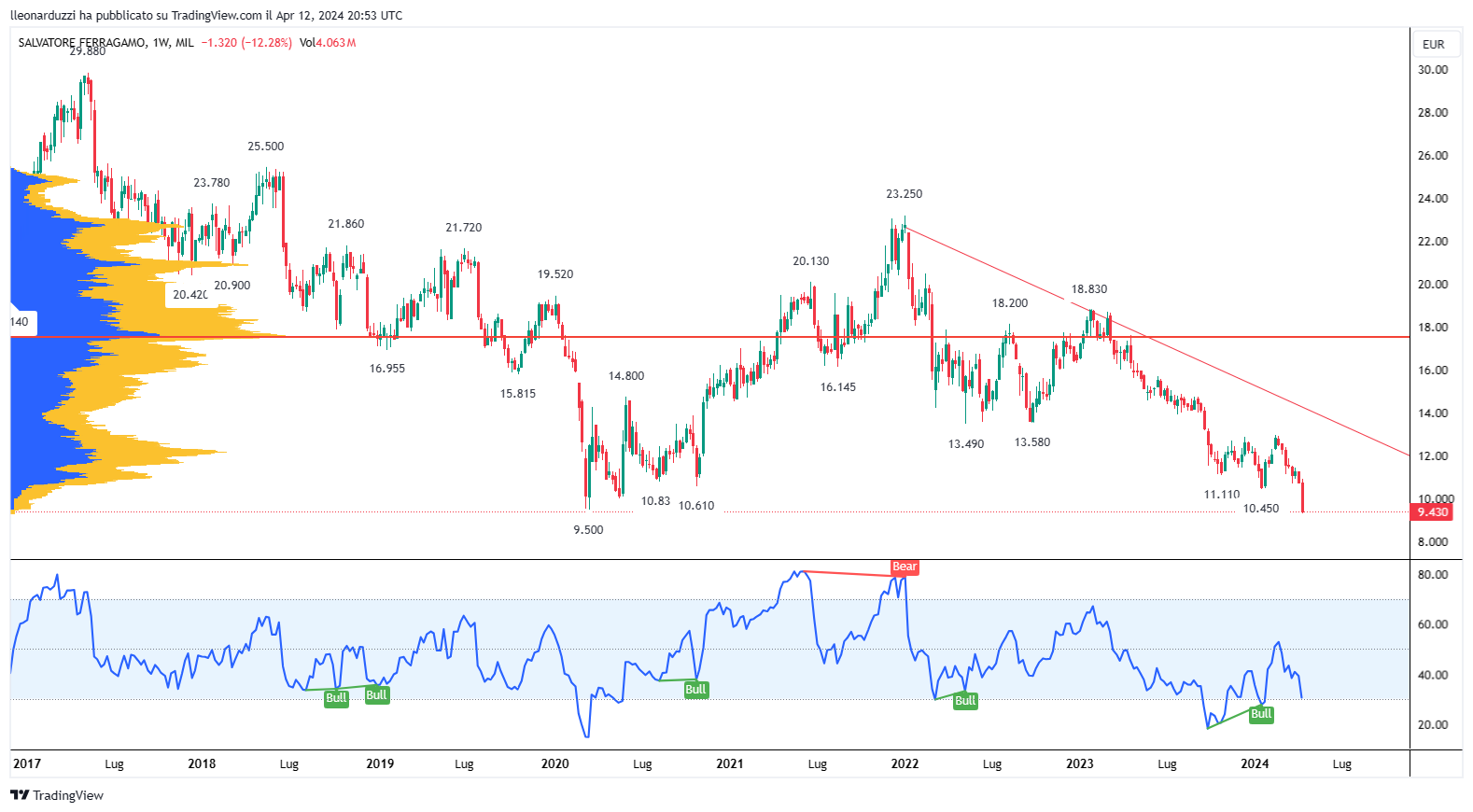Click the 21.860 price label
This screenshot has width=1473, height=812.
point(346,224)
